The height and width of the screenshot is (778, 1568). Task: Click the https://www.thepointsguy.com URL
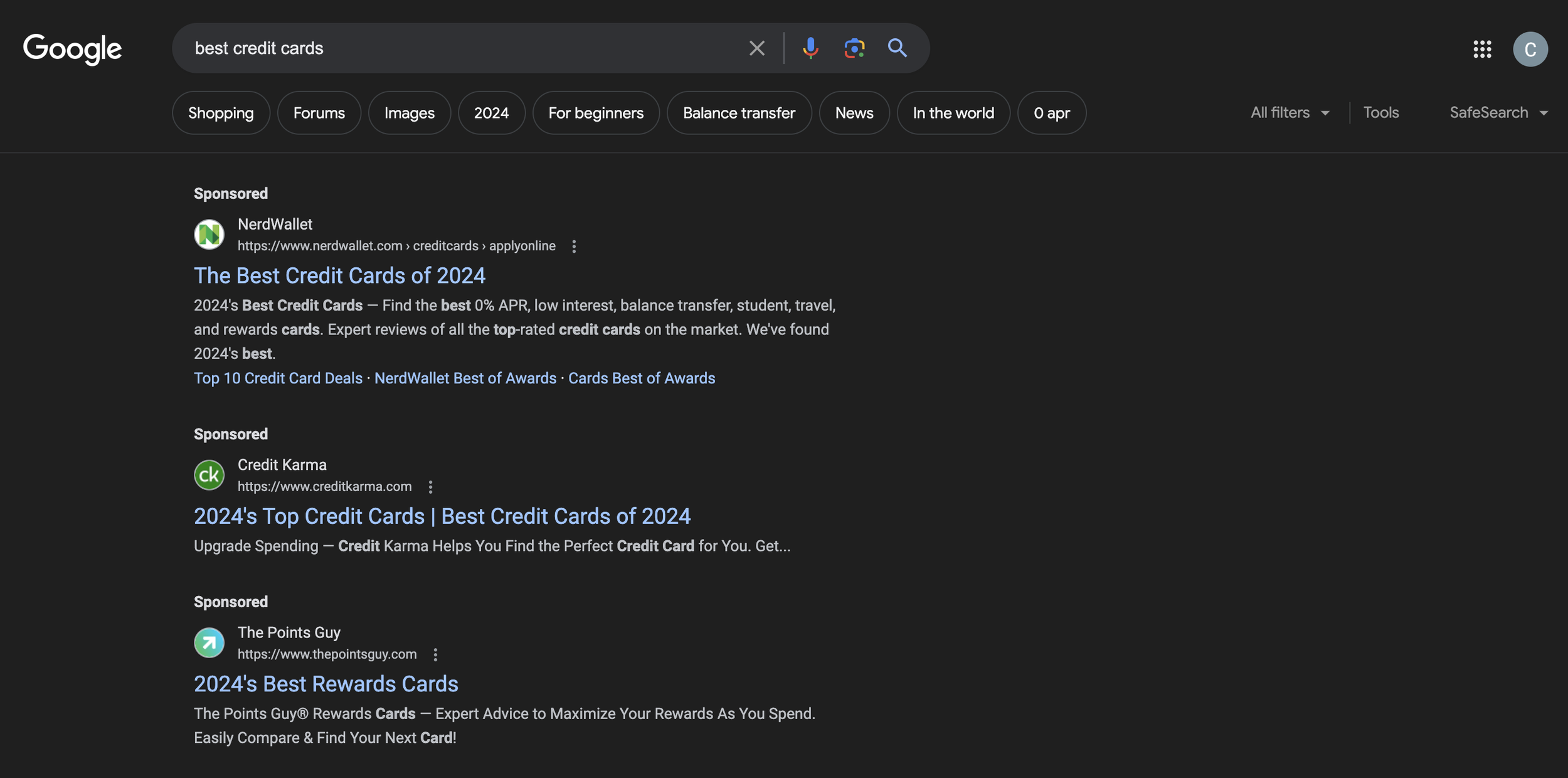327,654
